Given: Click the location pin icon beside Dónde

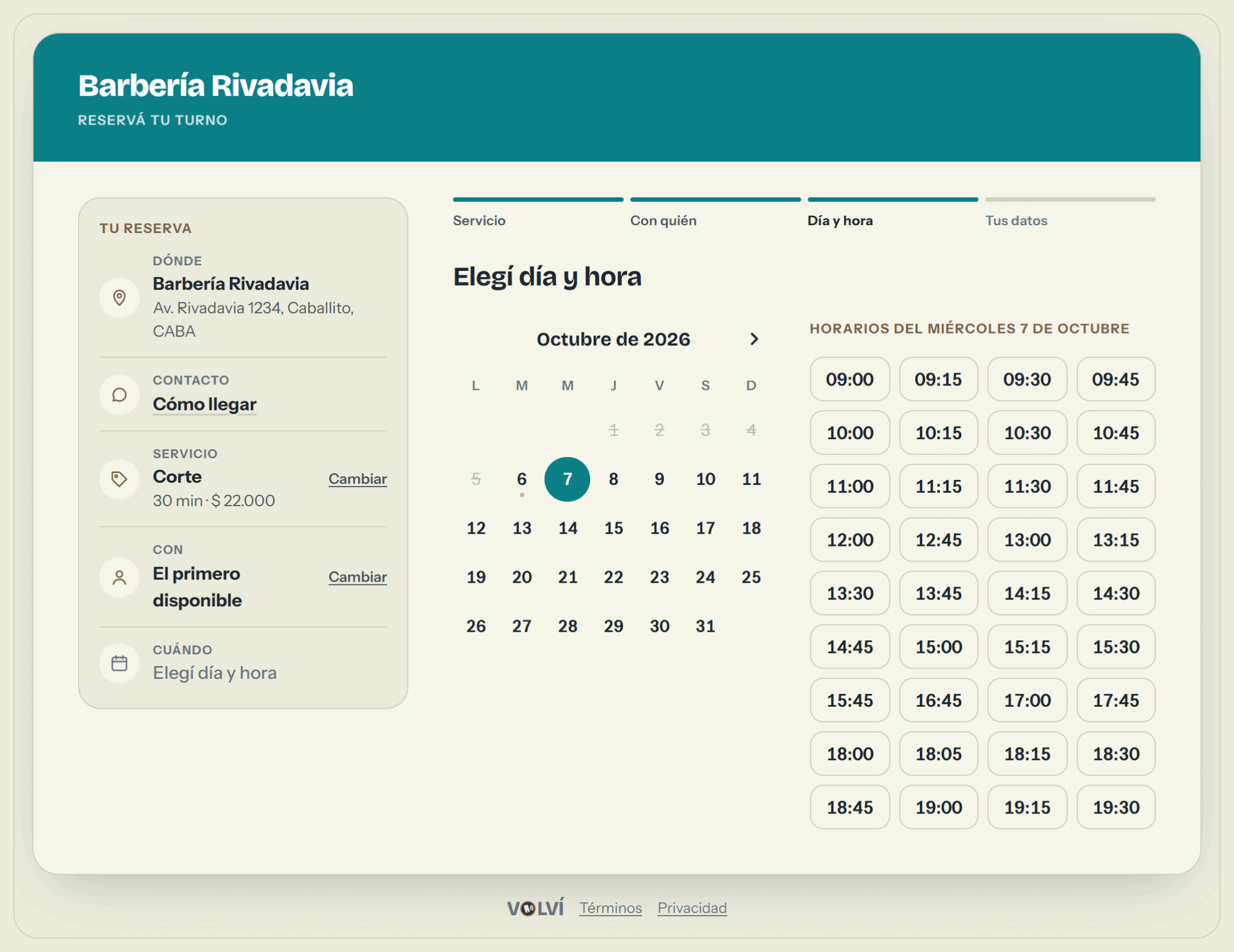Looking at the screenshot, I should coord(119,297).
